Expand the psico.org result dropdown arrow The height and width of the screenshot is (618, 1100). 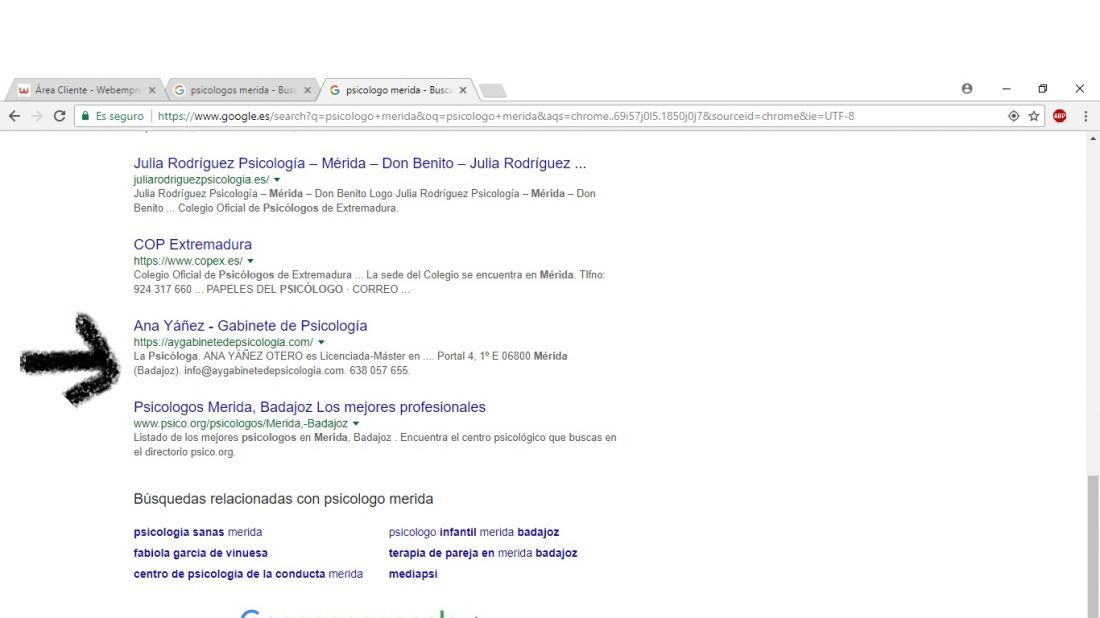point(356,424)
